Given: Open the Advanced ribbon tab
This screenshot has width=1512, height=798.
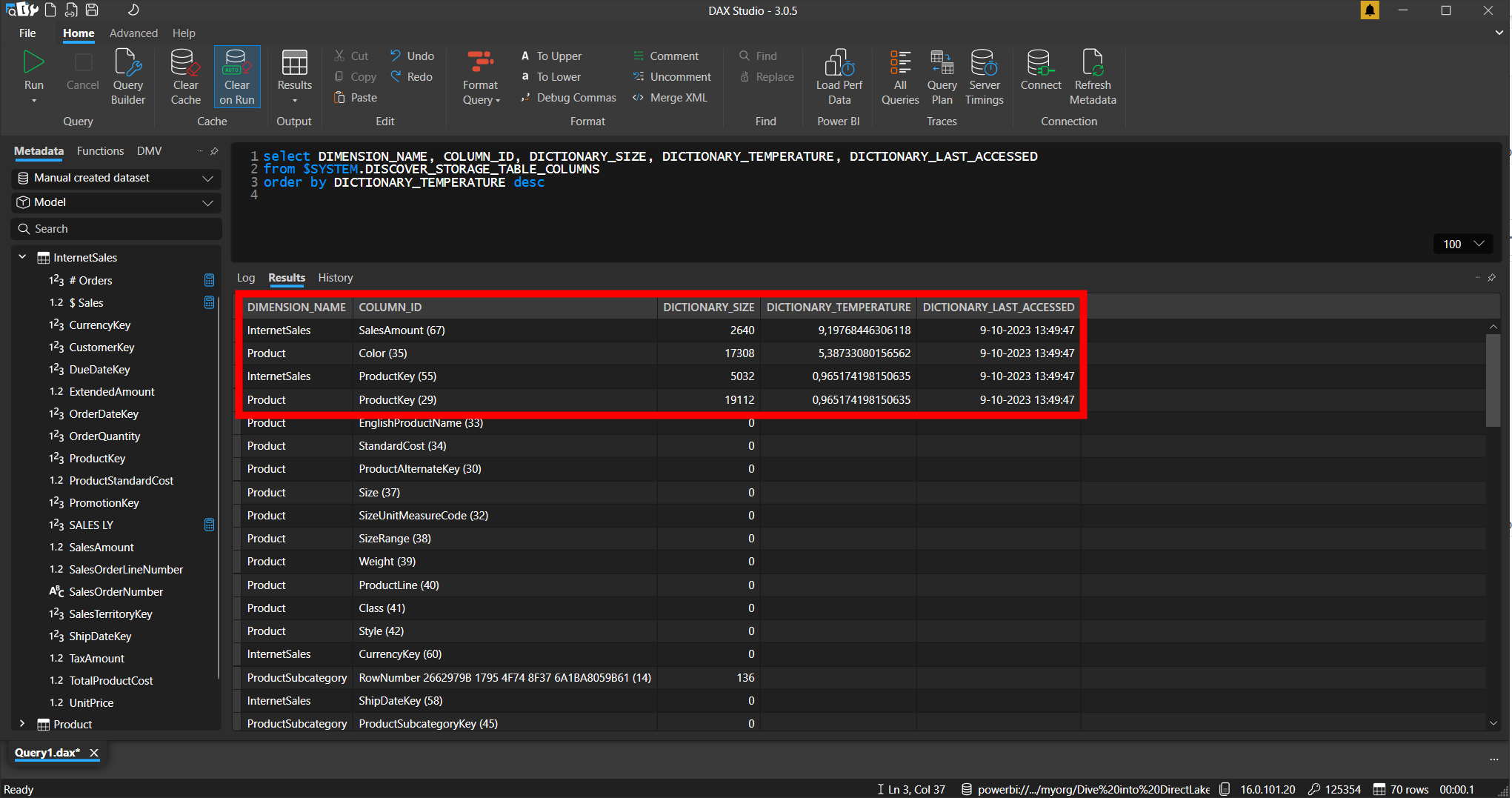Looking at the screenshot, I should coord(133,33).
